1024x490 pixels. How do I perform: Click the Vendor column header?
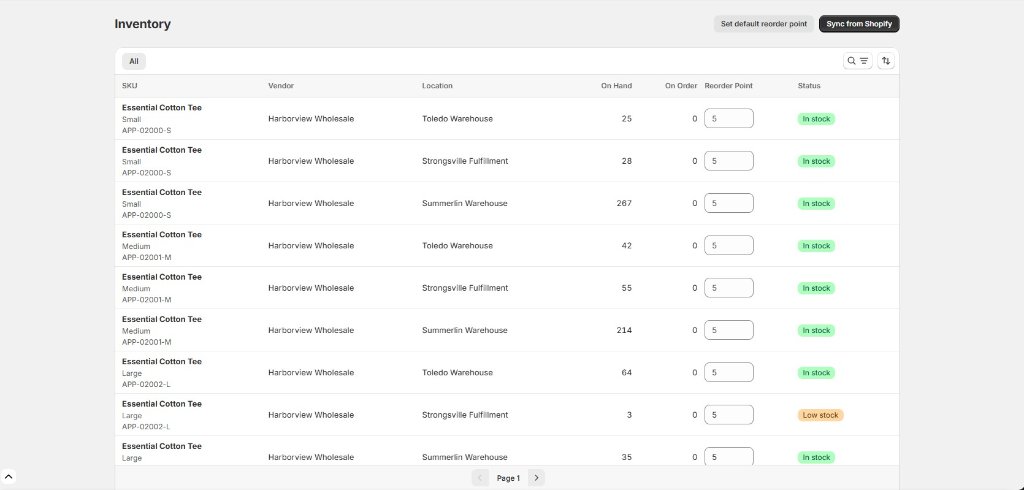pos(281,86)
